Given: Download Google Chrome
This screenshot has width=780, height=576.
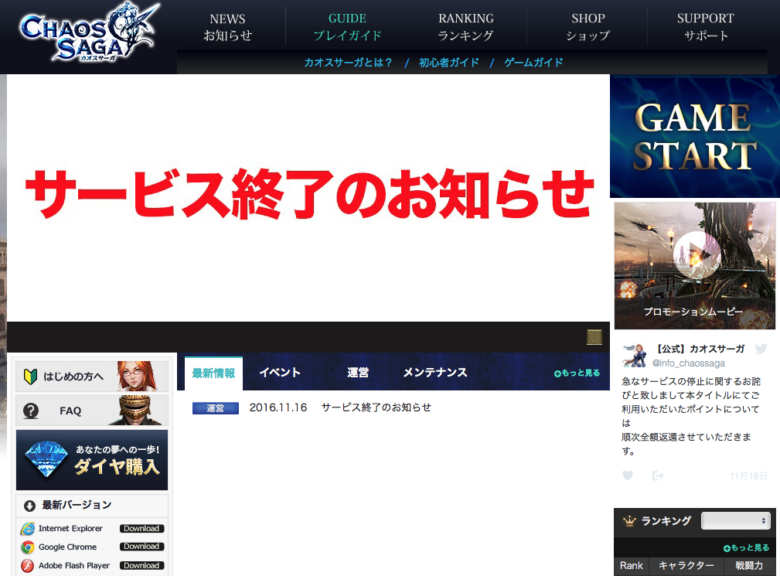Looking at the screenshot, I should pos(141,546).
